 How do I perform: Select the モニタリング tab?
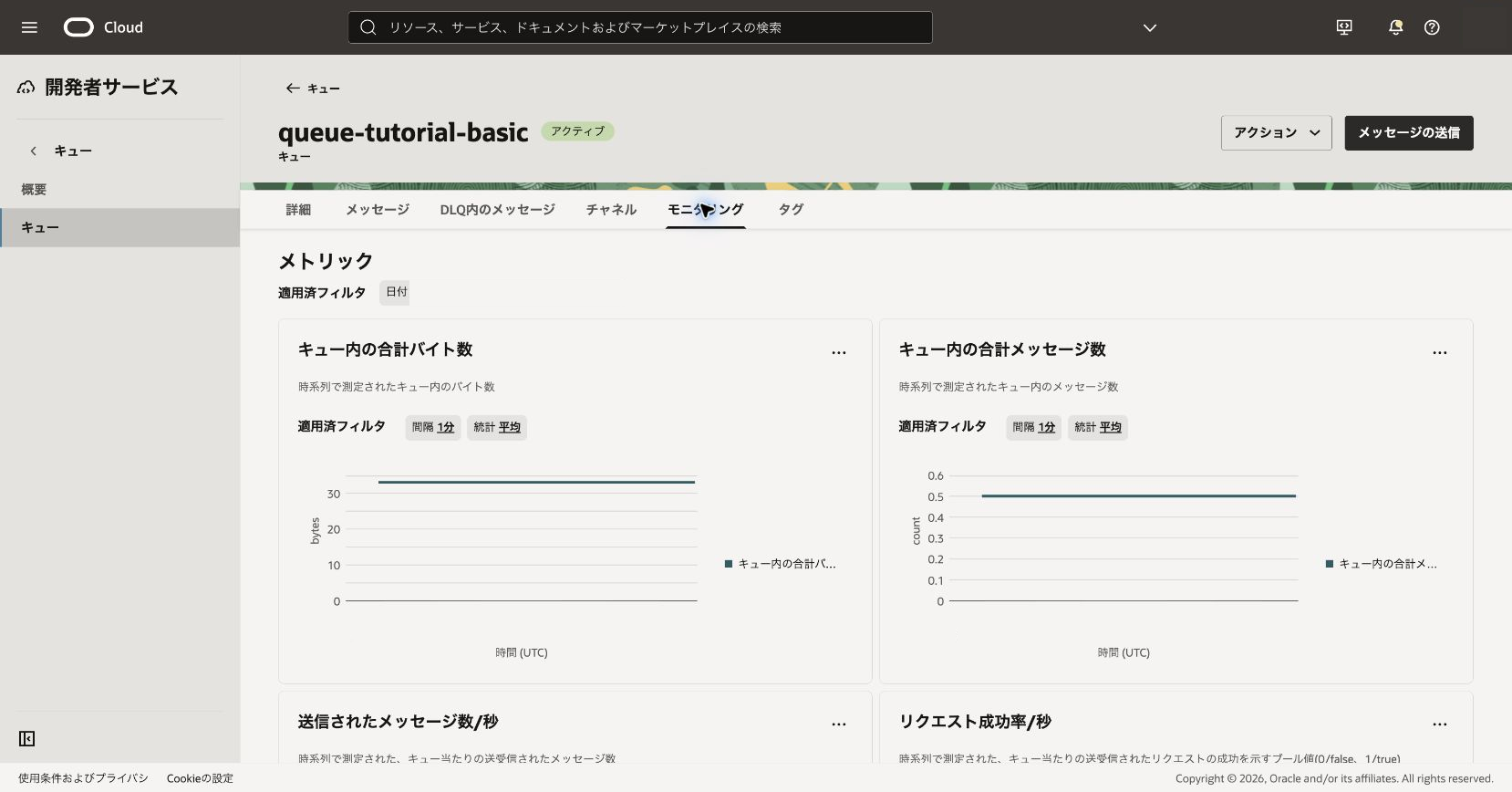click(x=706, y=210)
